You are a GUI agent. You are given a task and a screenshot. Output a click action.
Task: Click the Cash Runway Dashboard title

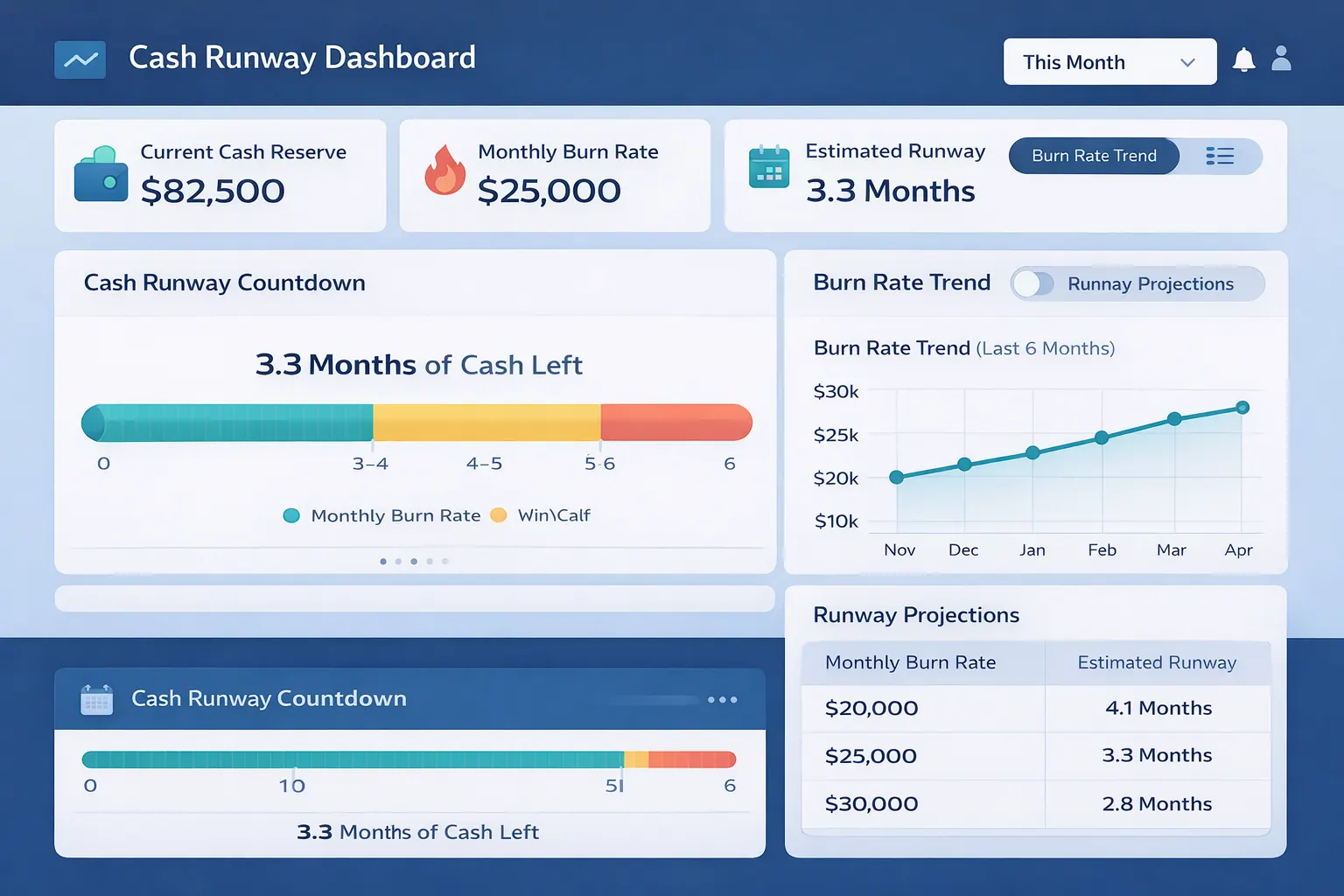pos(302,59)
